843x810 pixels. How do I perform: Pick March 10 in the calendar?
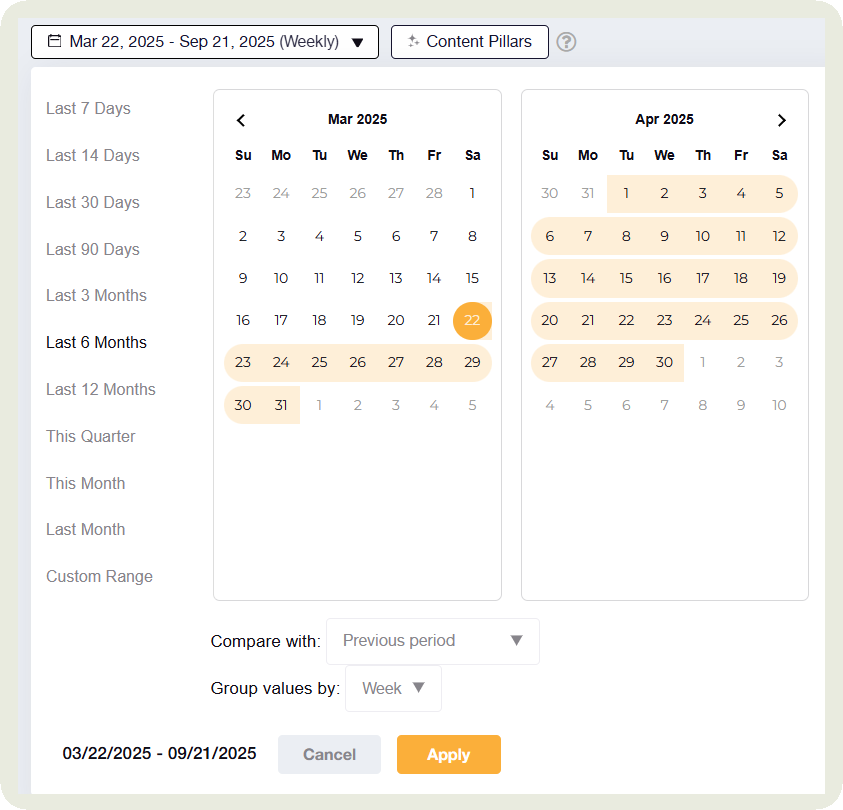281,278
